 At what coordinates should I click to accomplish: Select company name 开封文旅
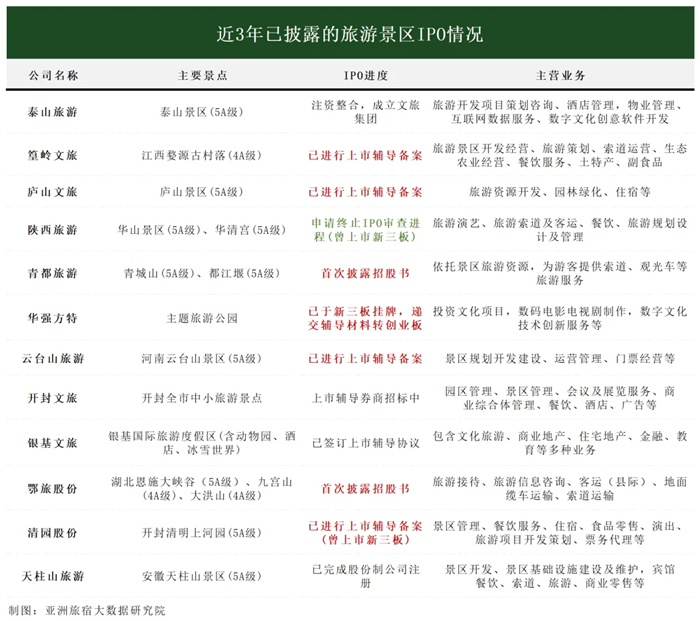click(x=53, y=398)
